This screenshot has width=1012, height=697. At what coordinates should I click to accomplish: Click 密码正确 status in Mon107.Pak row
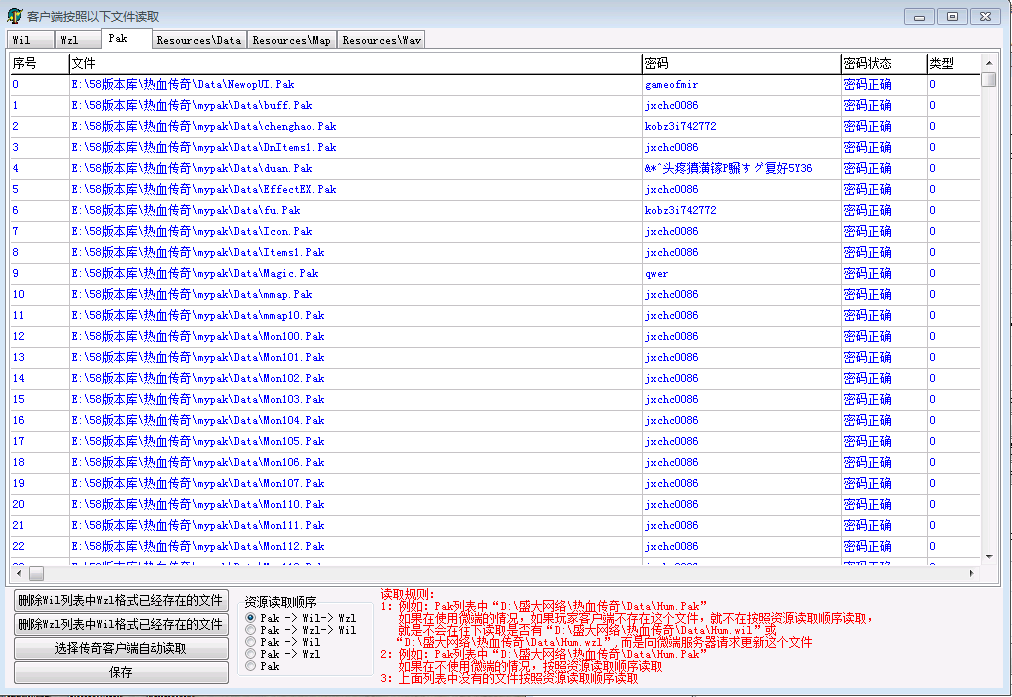coord(867,483)
